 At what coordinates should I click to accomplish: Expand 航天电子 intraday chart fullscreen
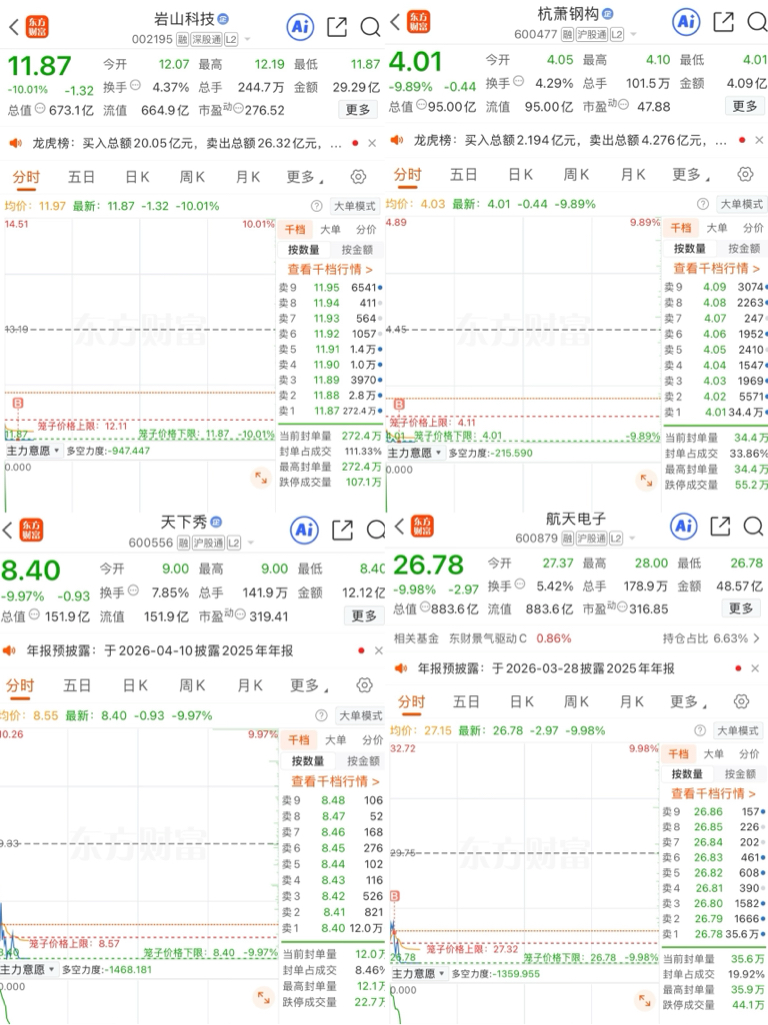(x=644, y=1000)
